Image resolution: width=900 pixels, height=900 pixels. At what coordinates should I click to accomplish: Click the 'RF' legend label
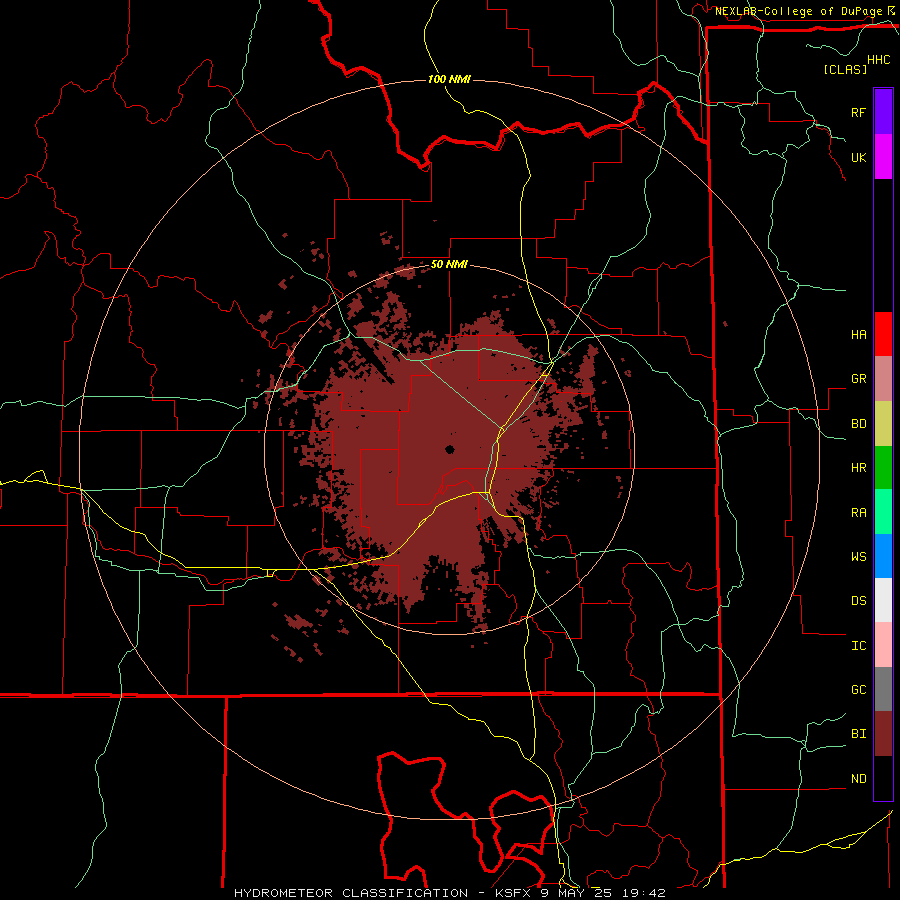pos(858,112)
